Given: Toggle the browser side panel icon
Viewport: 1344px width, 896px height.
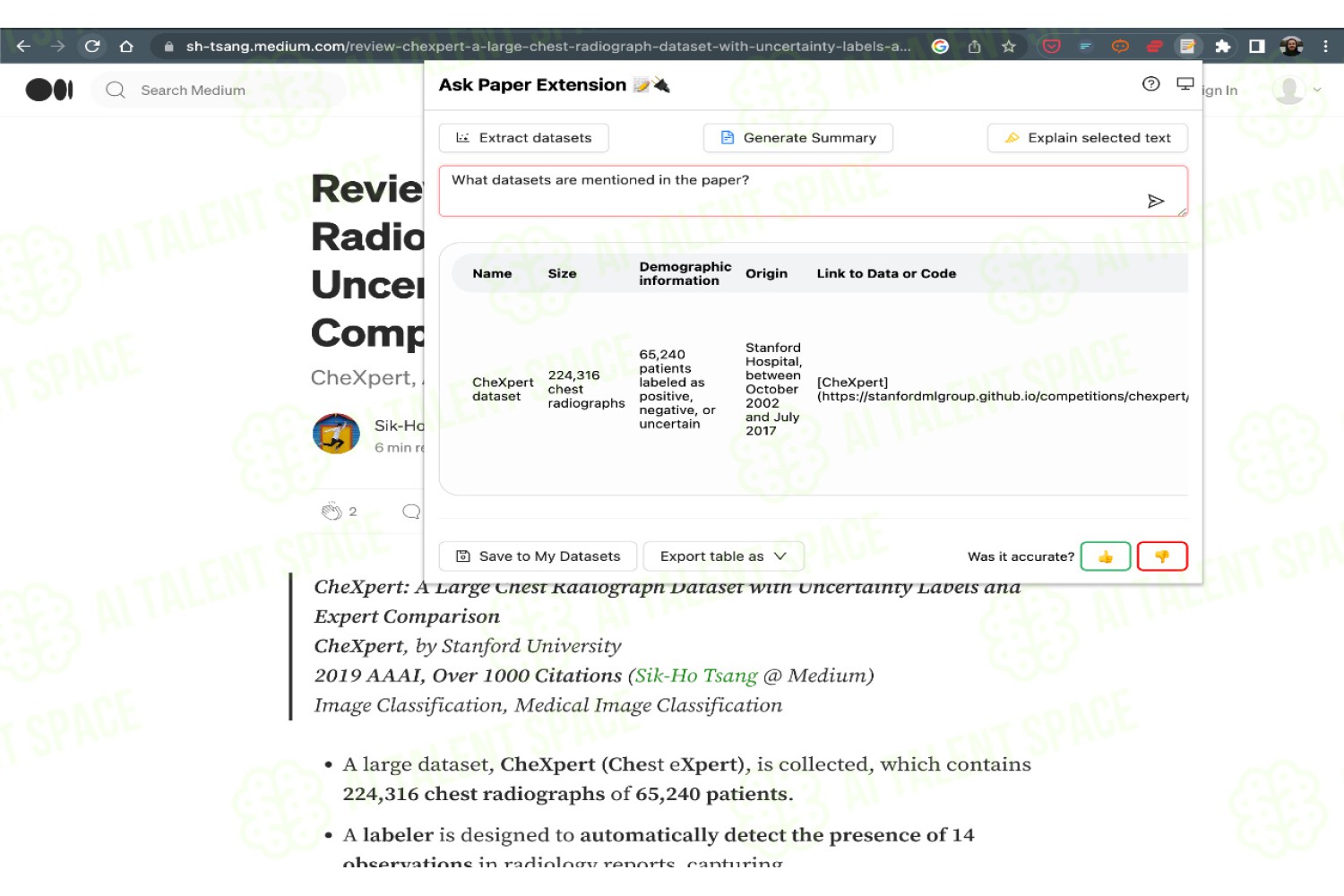Looking at the screenshot, I should pos(1257,47).
